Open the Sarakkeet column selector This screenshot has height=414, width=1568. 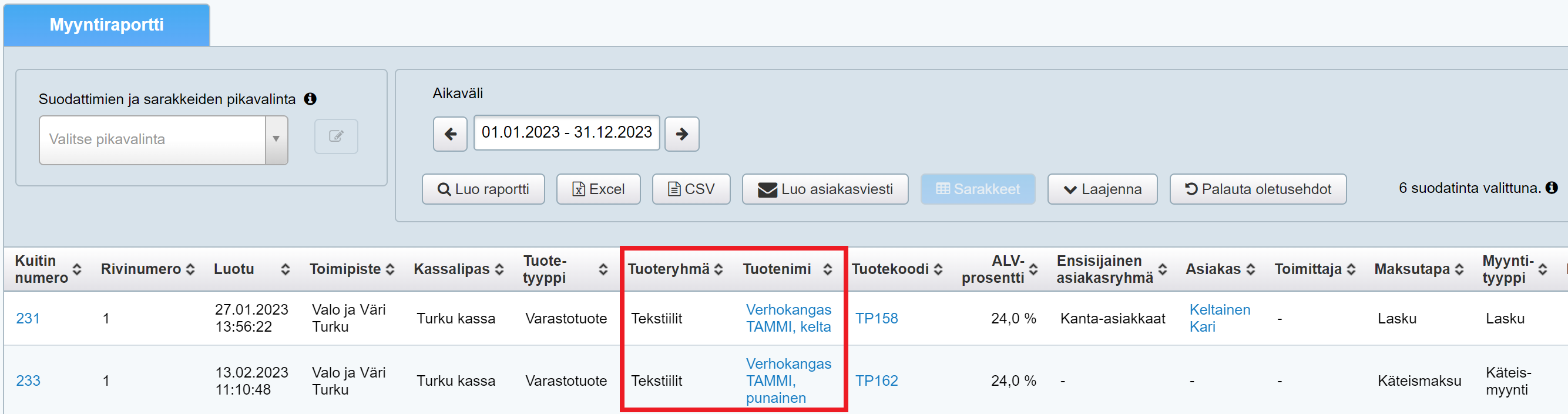(978, 189)
